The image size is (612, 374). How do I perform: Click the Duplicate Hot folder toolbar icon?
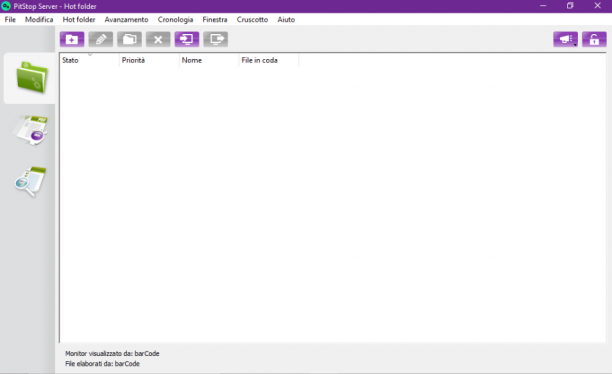130,39
